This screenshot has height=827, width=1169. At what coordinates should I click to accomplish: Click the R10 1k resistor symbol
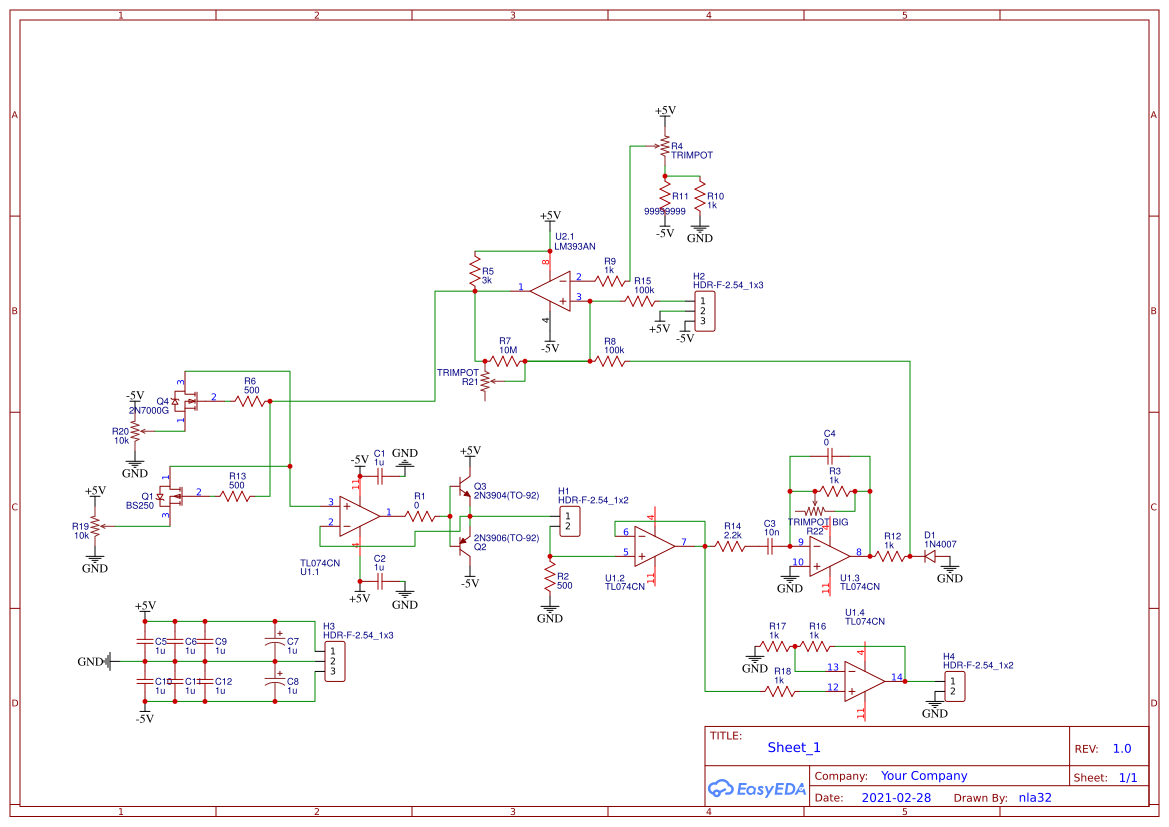click(x=699, y=198)
